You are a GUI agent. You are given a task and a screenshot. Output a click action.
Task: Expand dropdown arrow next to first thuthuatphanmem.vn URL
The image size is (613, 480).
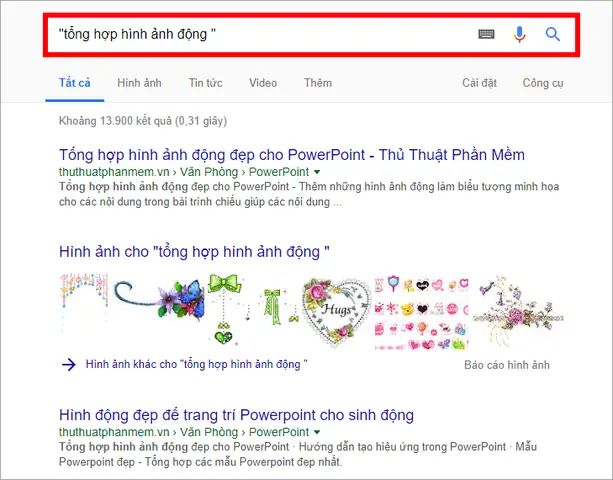click(x=317, y=172)
